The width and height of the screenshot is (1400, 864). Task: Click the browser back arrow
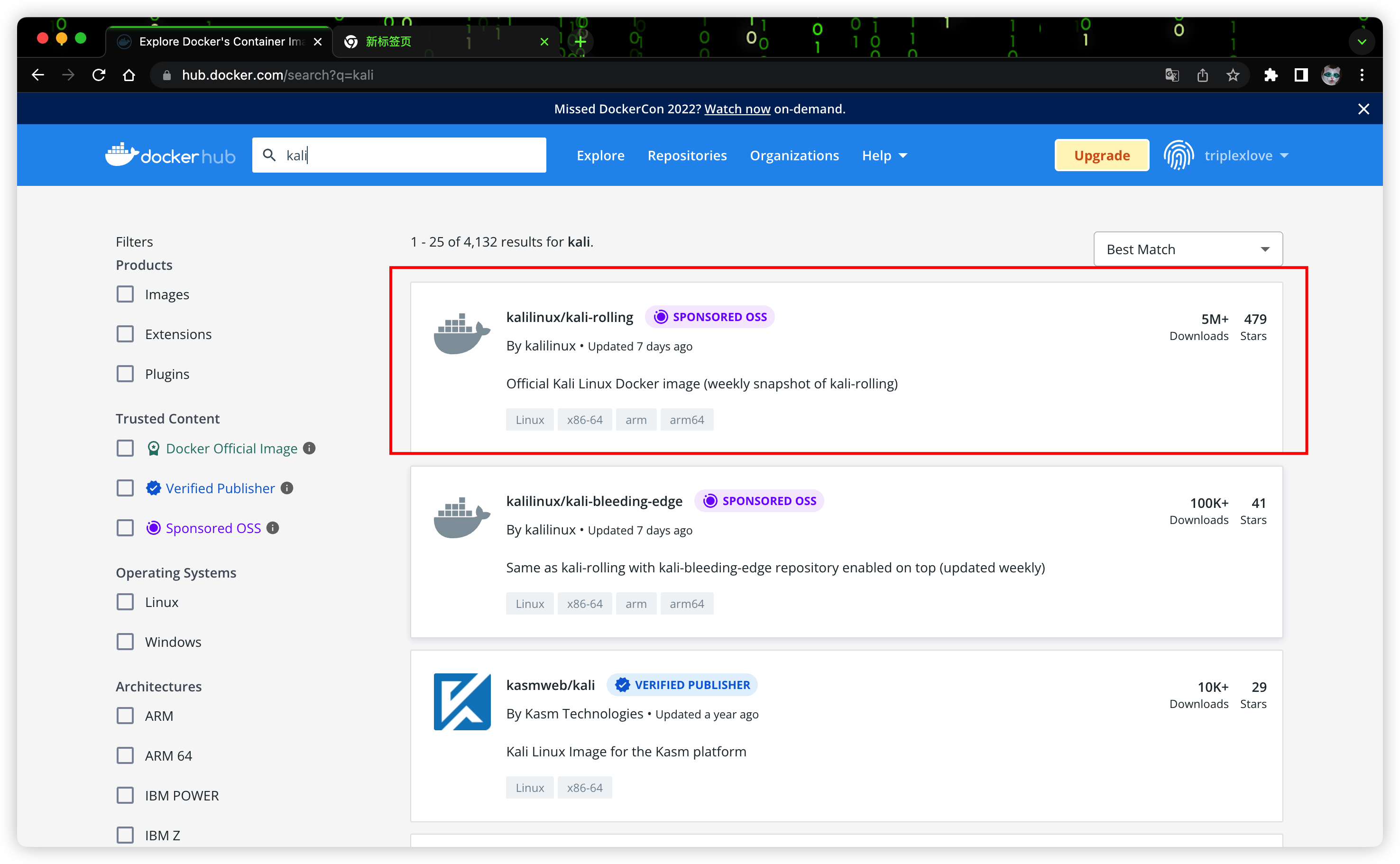(x=38, y=75)
